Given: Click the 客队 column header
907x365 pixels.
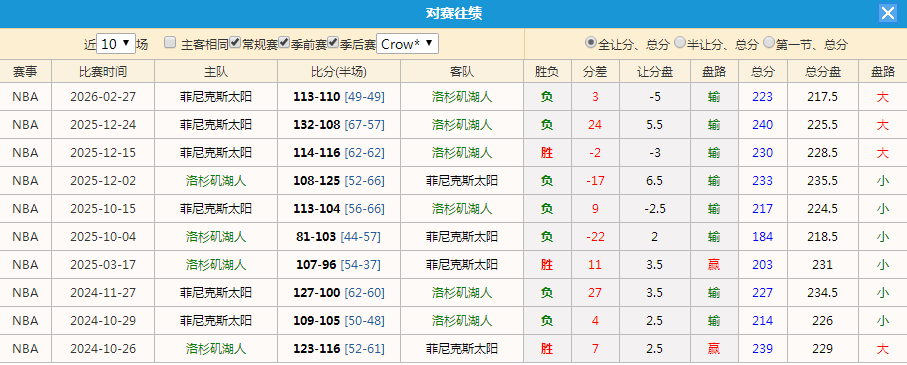Looking at the screenshot, I should coord(462,72).
